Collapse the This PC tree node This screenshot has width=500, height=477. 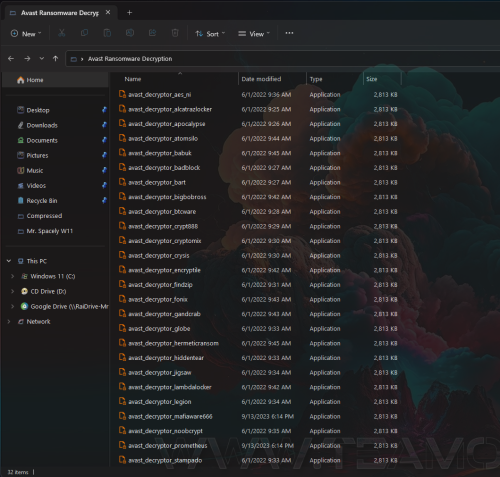coord(9,261)
